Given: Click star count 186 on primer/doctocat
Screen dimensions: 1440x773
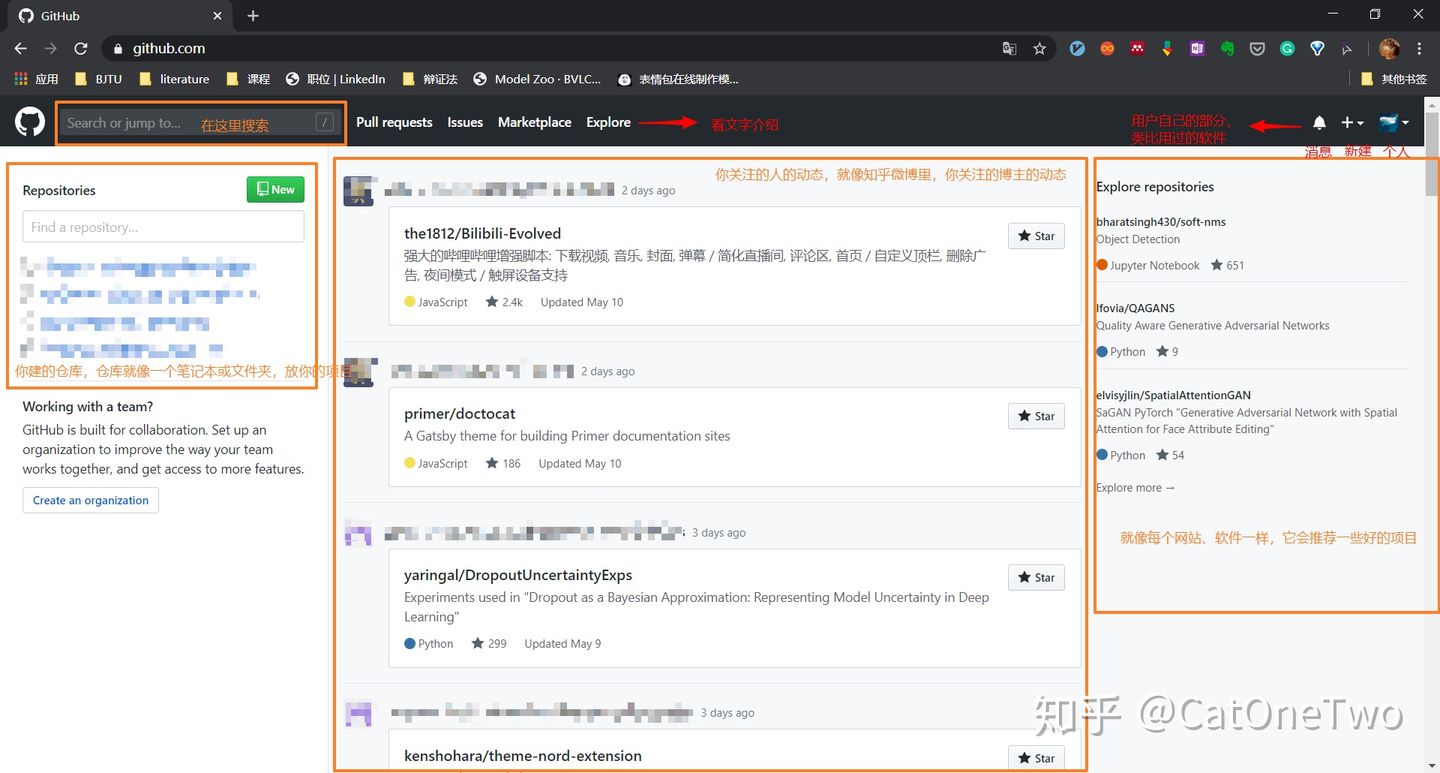Looking at the screenshot, I should 503,463.
